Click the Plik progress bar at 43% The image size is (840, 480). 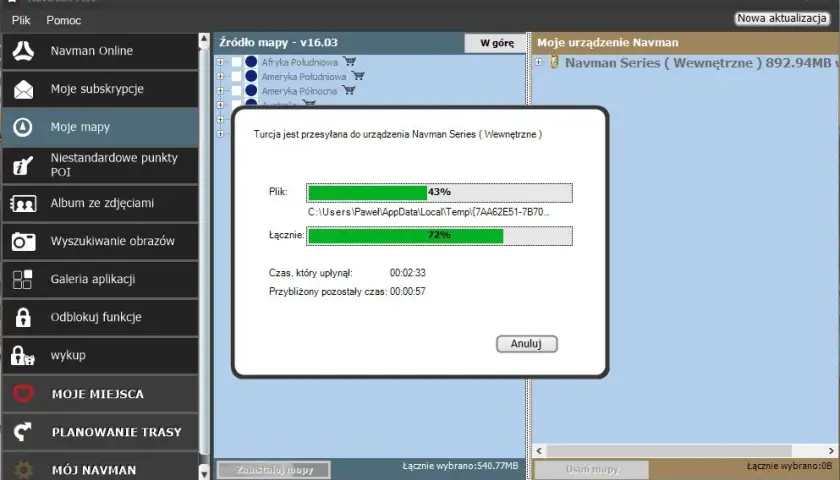click(439, 192)
